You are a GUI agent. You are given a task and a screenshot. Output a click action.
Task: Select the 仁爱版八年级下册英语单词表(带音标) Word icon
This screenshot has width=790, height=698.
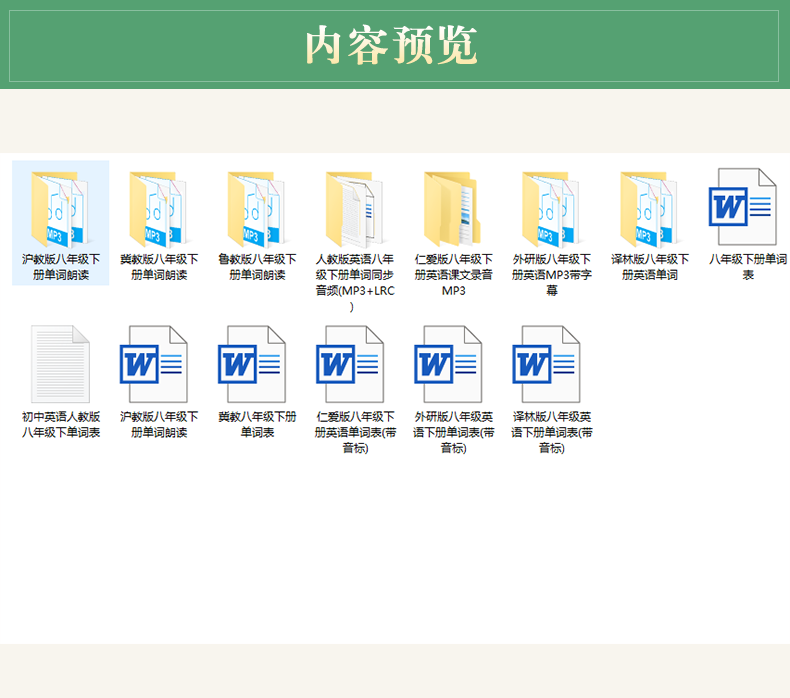(x=350, y=364)
